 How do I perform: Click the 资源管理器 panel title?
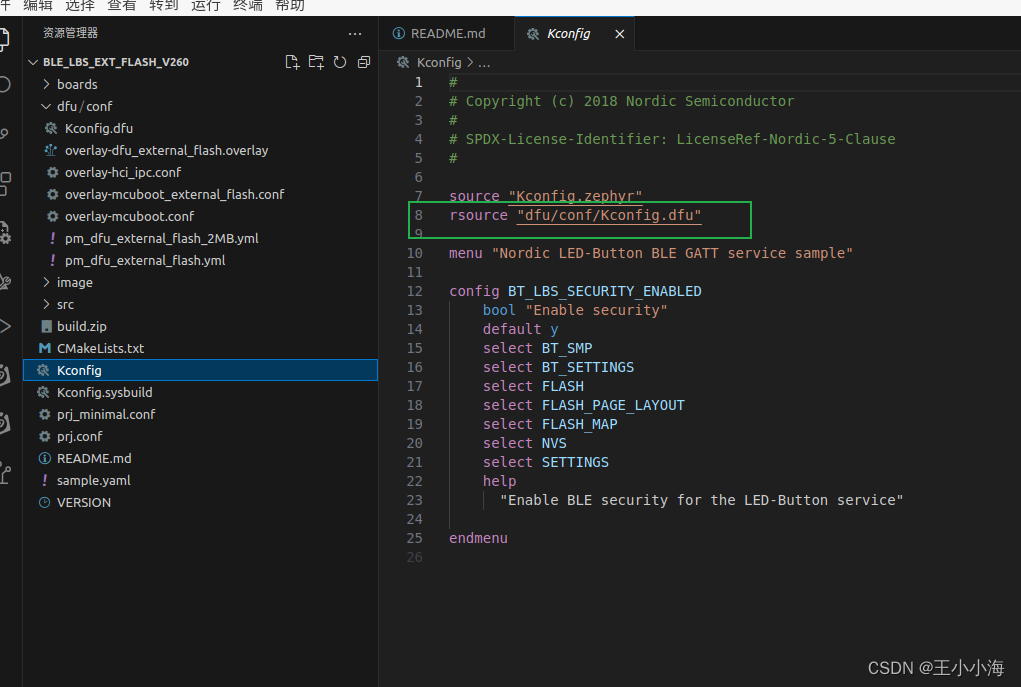pyautogui.click(x=70, y=33)
